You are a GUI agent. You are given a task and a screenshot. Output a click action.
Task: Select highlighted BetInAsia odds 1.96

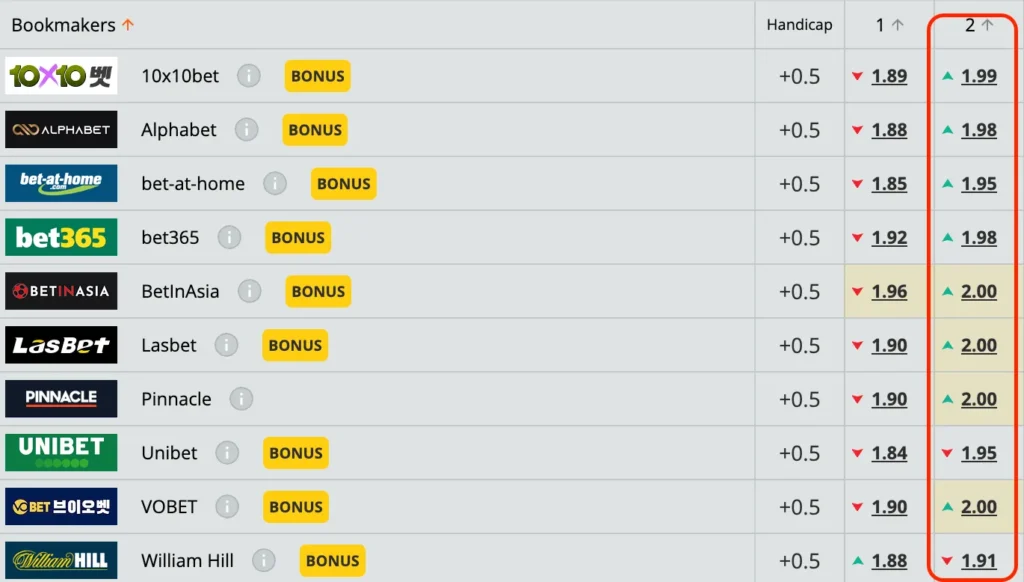pos(889,292)
